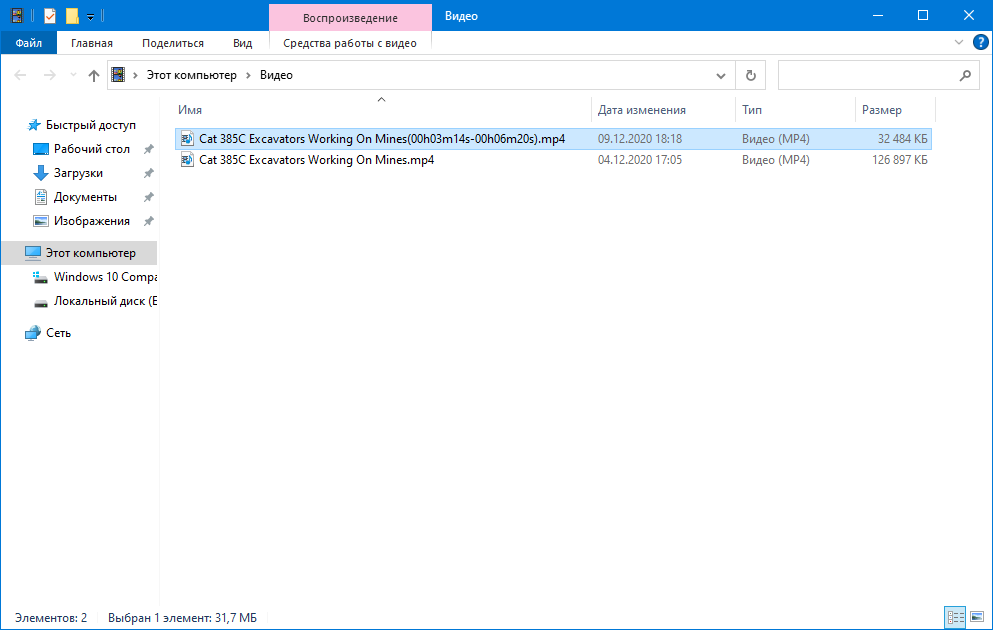Open Загрузки in the navigation pane

pyautogui.click(x=78, y=173)
